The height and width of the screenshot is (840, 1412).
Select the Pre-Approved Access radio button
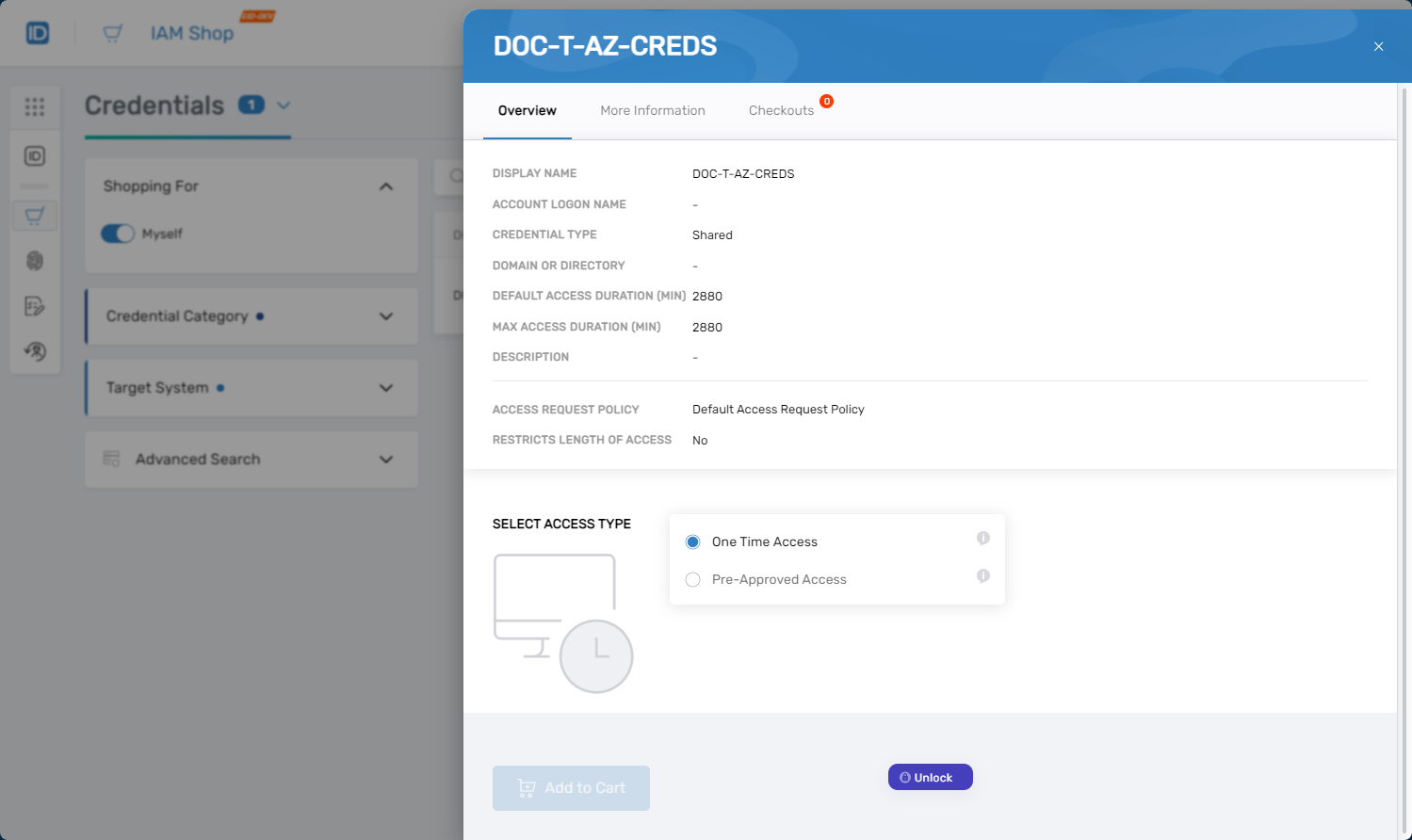tap(692, 579)
